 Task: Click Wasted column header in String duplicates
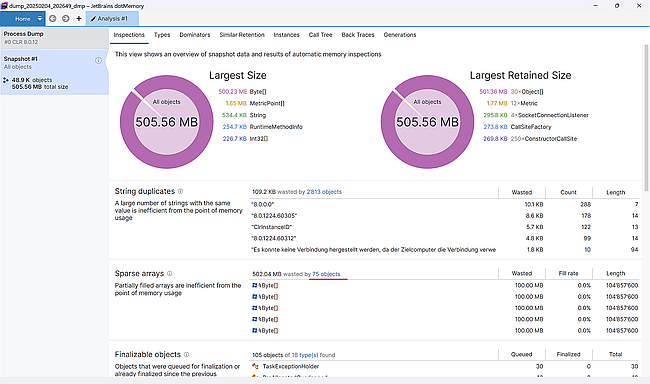pyautogui.click(x=522, y=192)
